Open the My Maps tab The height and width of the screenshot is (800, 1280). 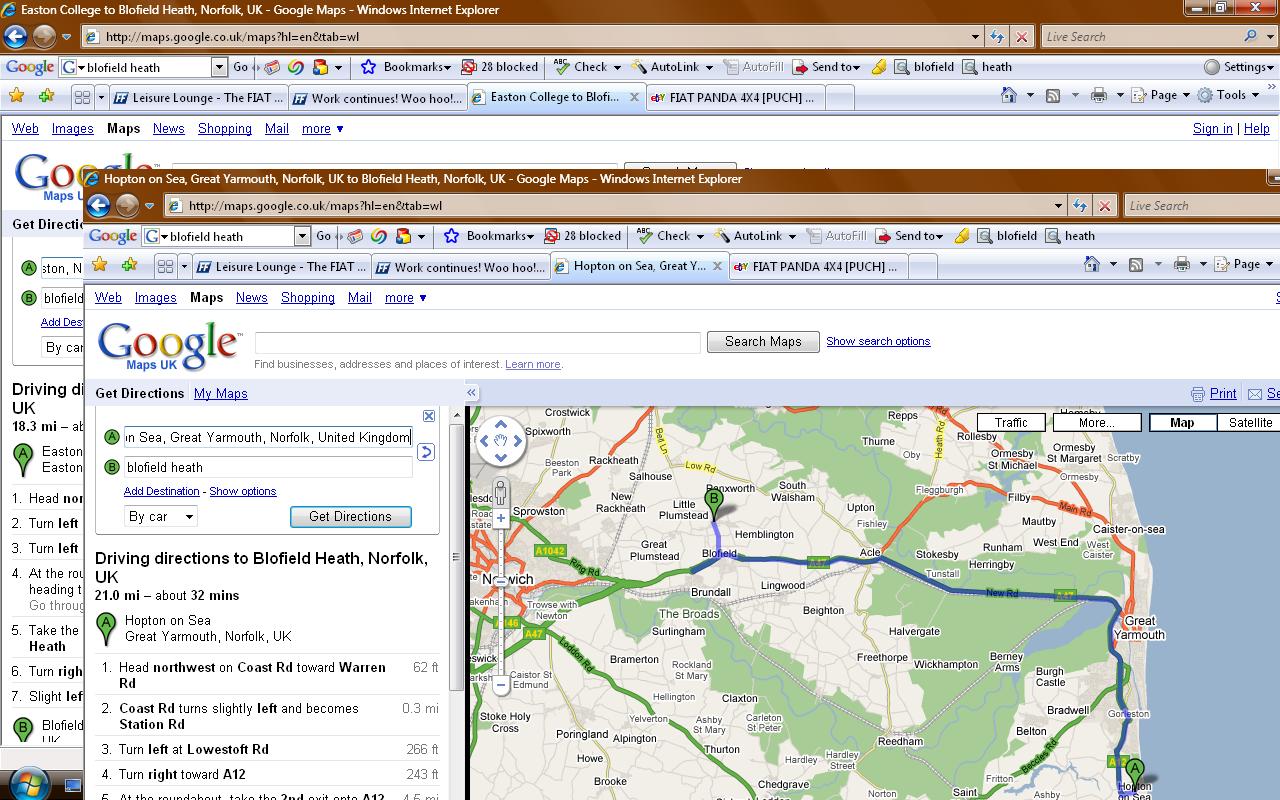tap(221, 393)
